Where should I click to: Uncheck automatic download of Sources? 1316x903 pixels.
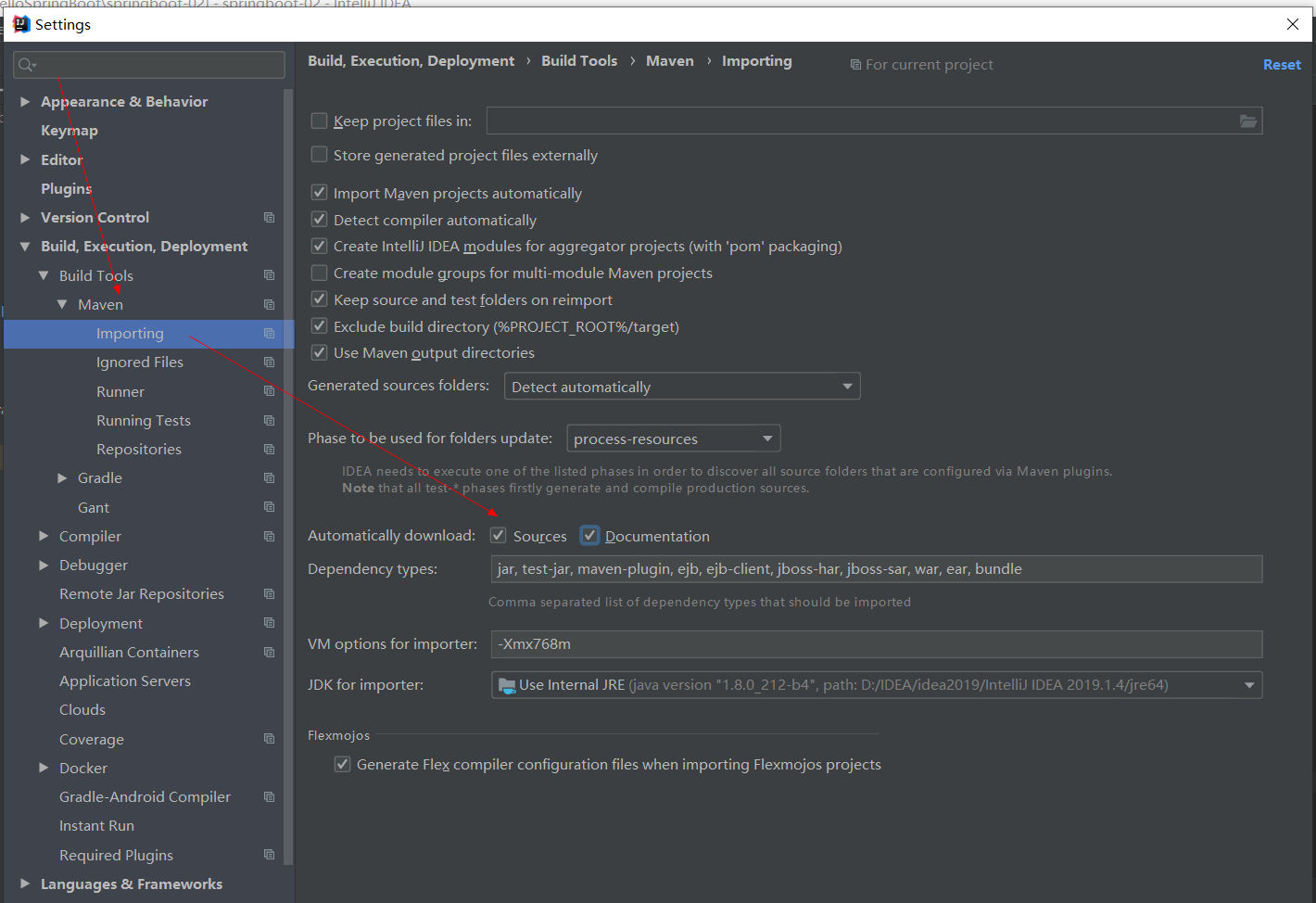click(499, 536)
